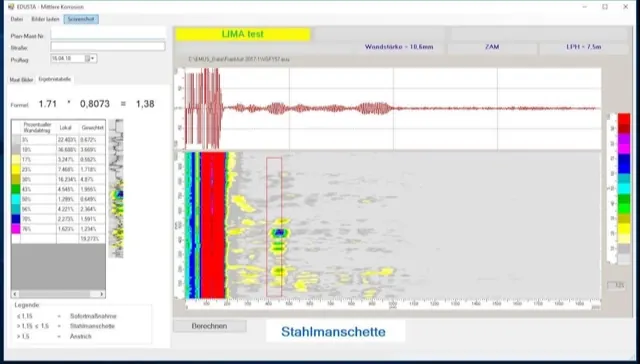Screen dimensions: 640x364
Task: Open the Datei menu
Action: (x=17, y=19)
